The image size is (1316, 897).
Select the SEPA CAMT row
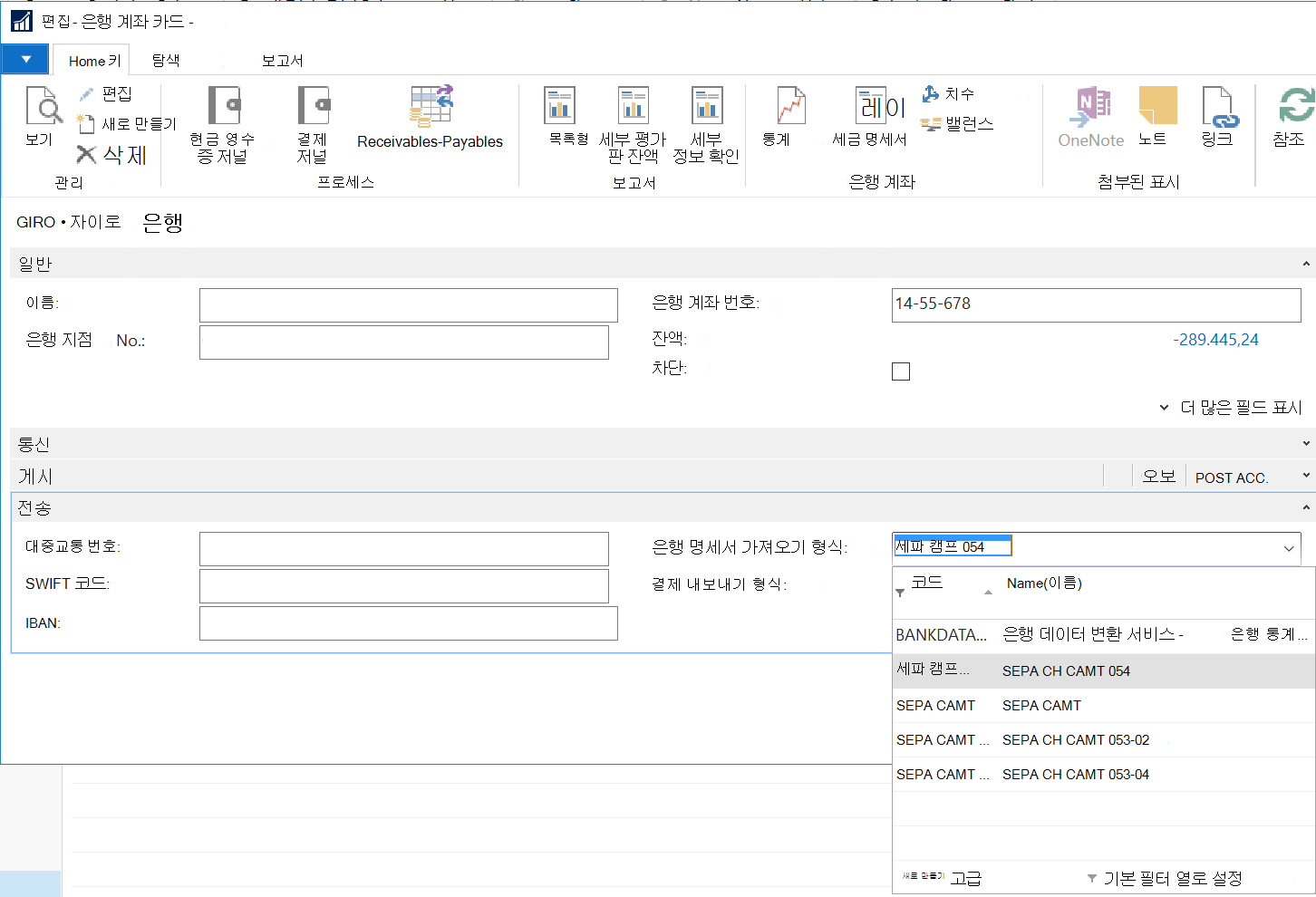[1104, 706]
